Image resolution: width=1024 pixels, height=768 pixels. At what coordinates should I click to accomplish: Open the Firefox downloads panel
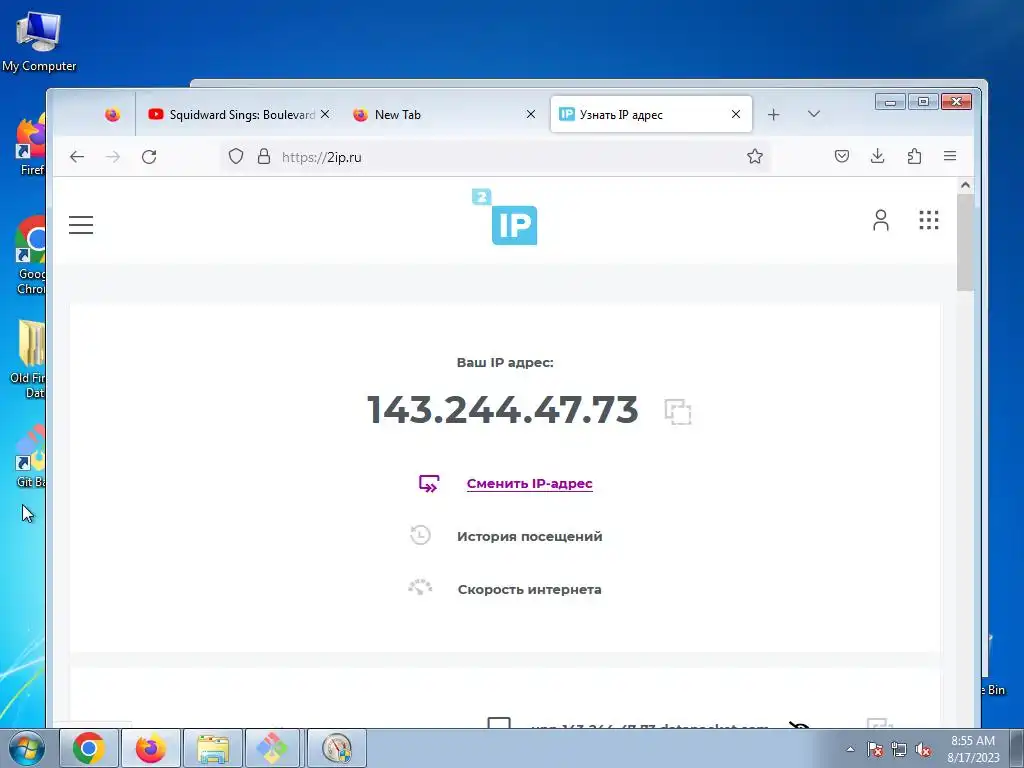(878, 156)
